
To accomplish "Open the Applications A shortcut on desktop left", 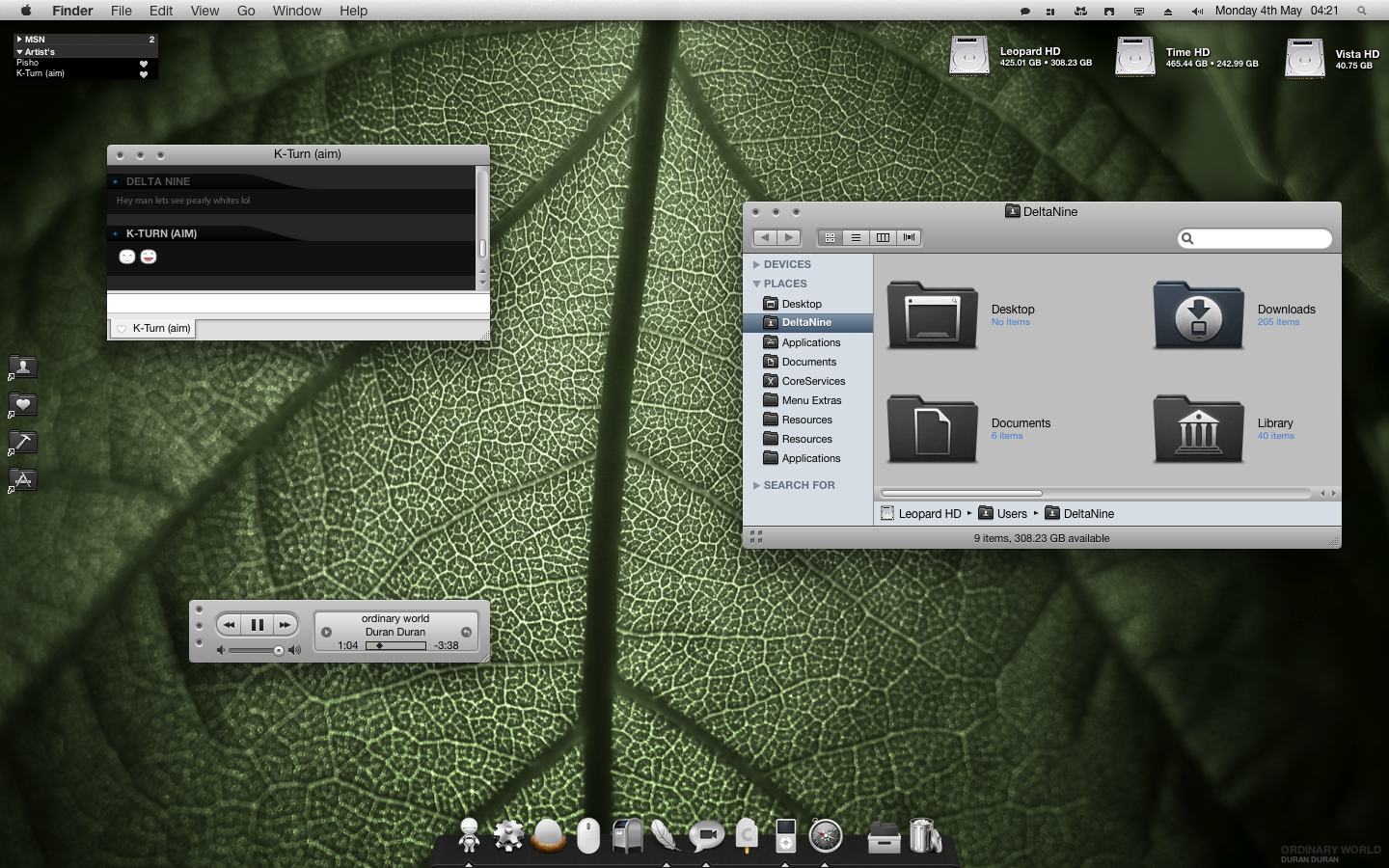I will pyautogui.click(x=23, y=479).
